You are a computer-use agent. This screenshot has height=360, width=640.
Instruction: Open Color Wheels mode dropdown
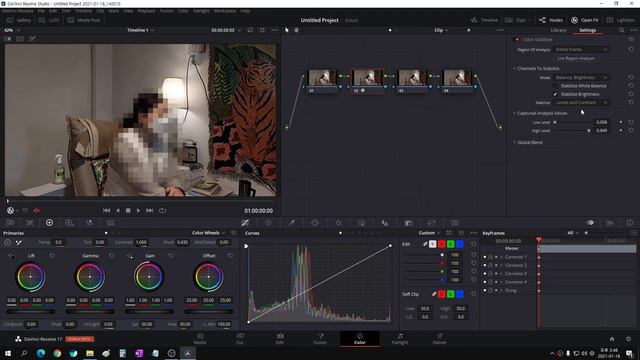tap(208, 233)
